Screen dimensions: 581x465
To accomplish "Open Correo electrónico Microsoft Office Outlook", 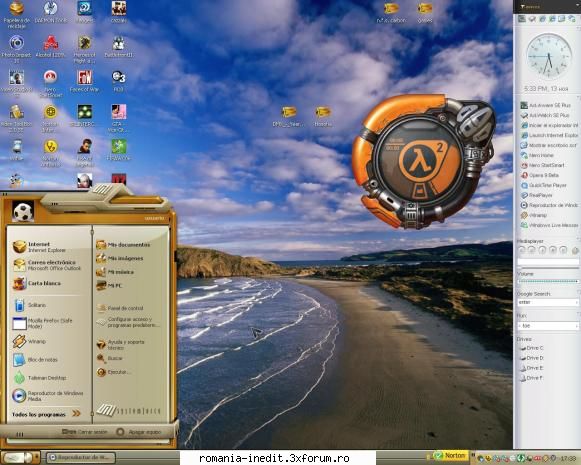I will pos(47,265).
